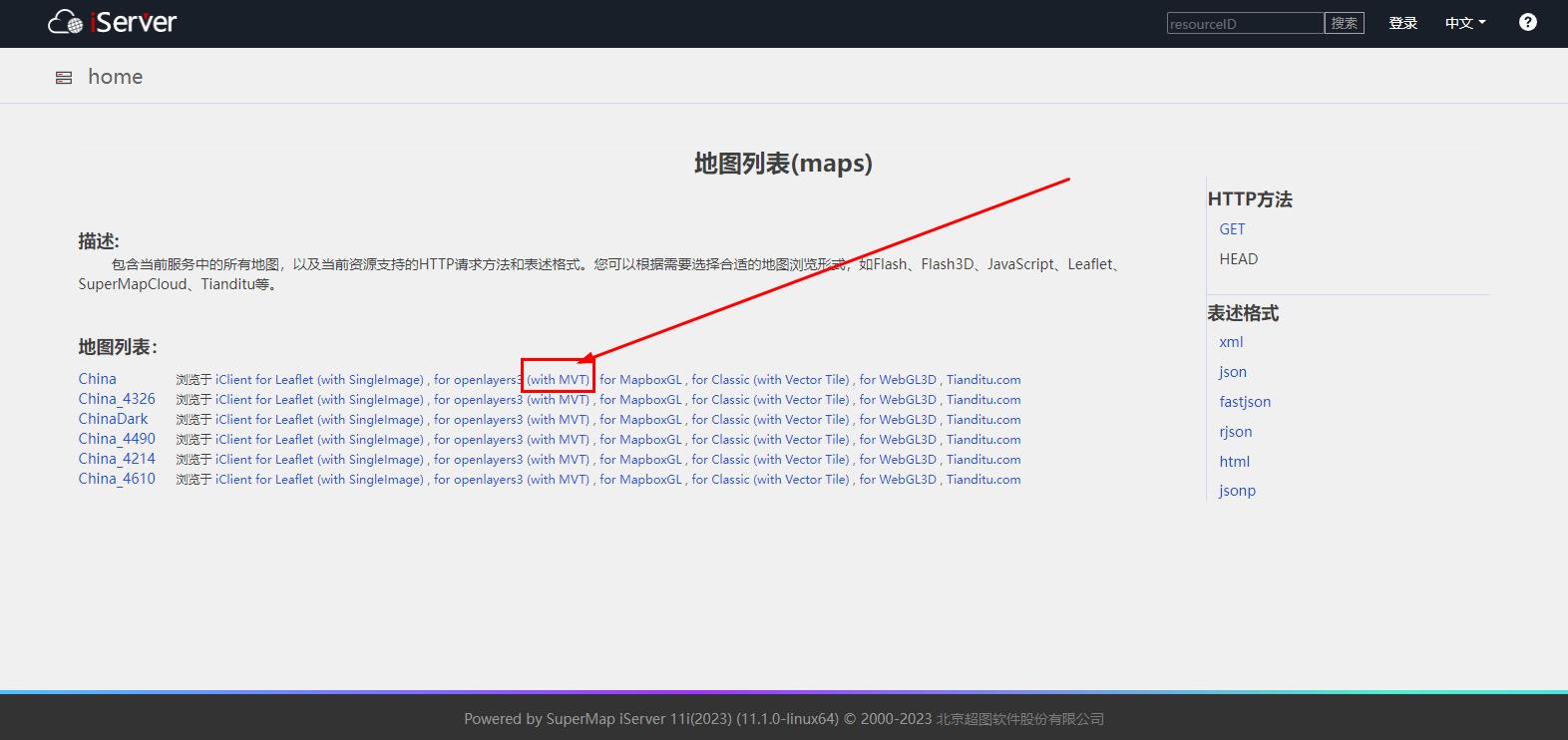This screenshot has width=1568, height=740.
Task: Open the China_4490 map link
Action: coord(117,439)
